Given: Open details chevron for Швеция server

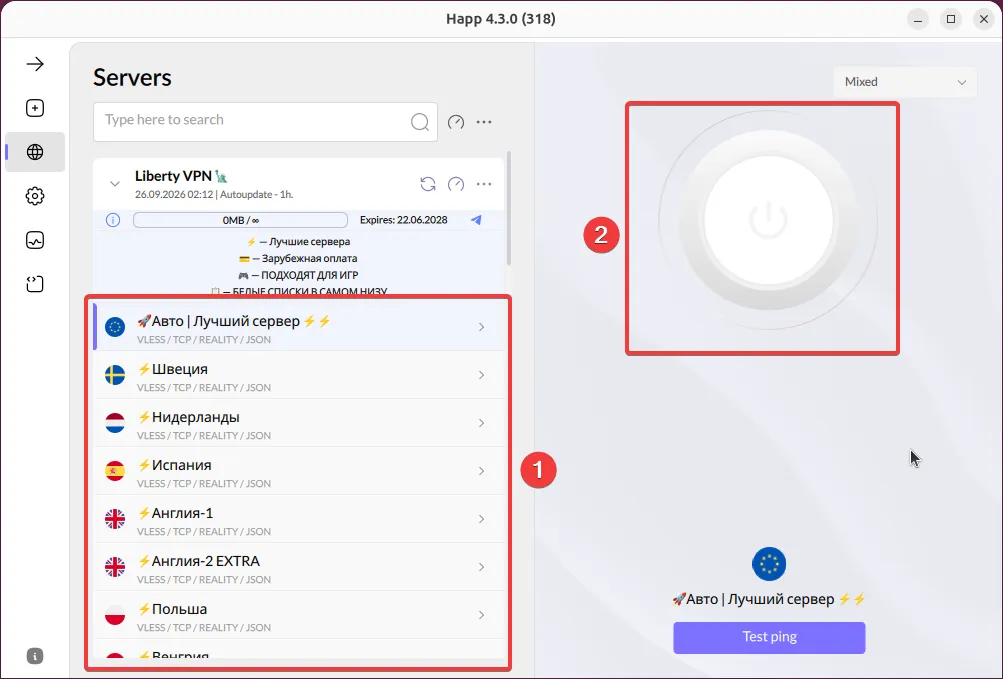Looking at the screenshot, I should 482,375.
